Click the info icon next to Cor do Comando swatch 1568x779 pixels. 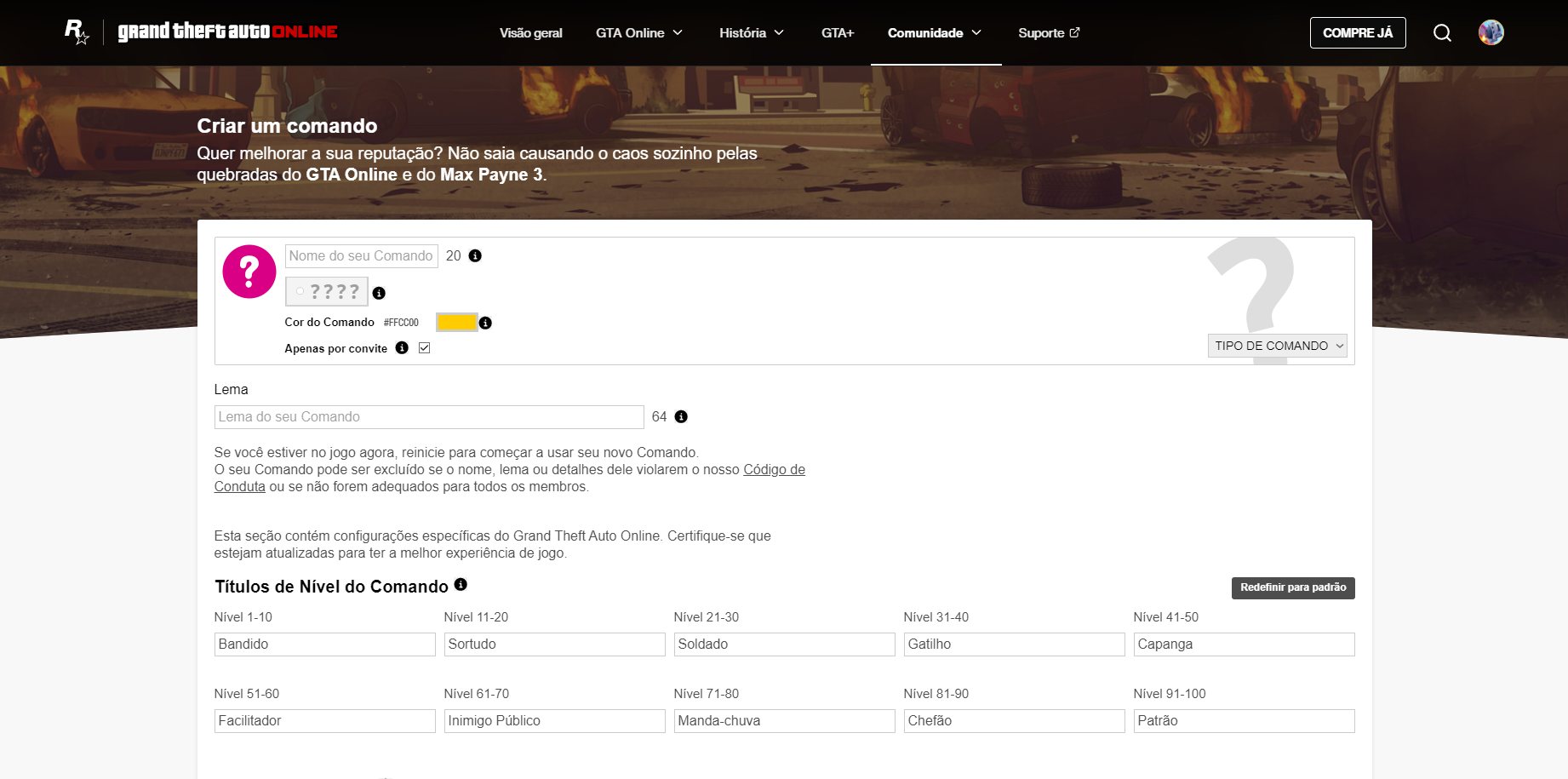pyautogui.click(x=485, y=323)
